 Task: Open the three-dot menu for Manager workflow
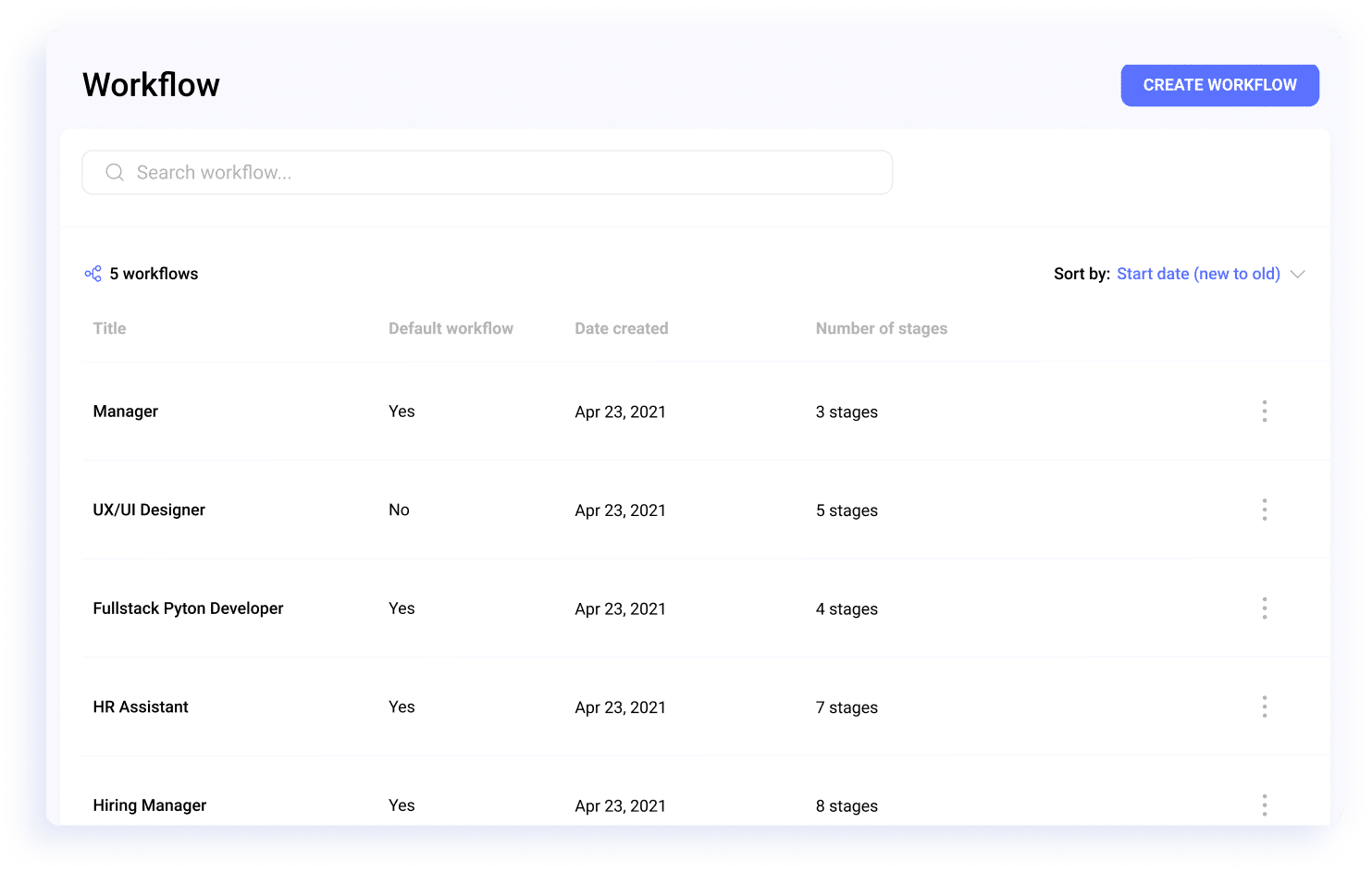tap(1265, 411)
